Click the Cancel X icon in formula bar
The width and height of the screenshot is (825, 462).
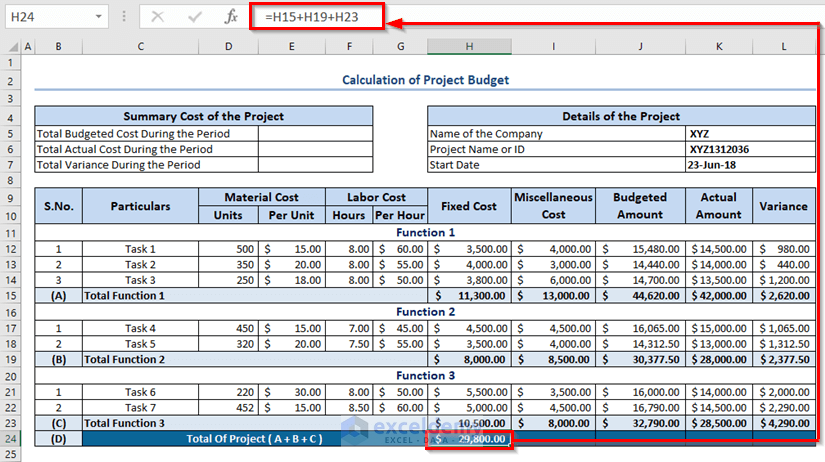(x=159, y=17)
